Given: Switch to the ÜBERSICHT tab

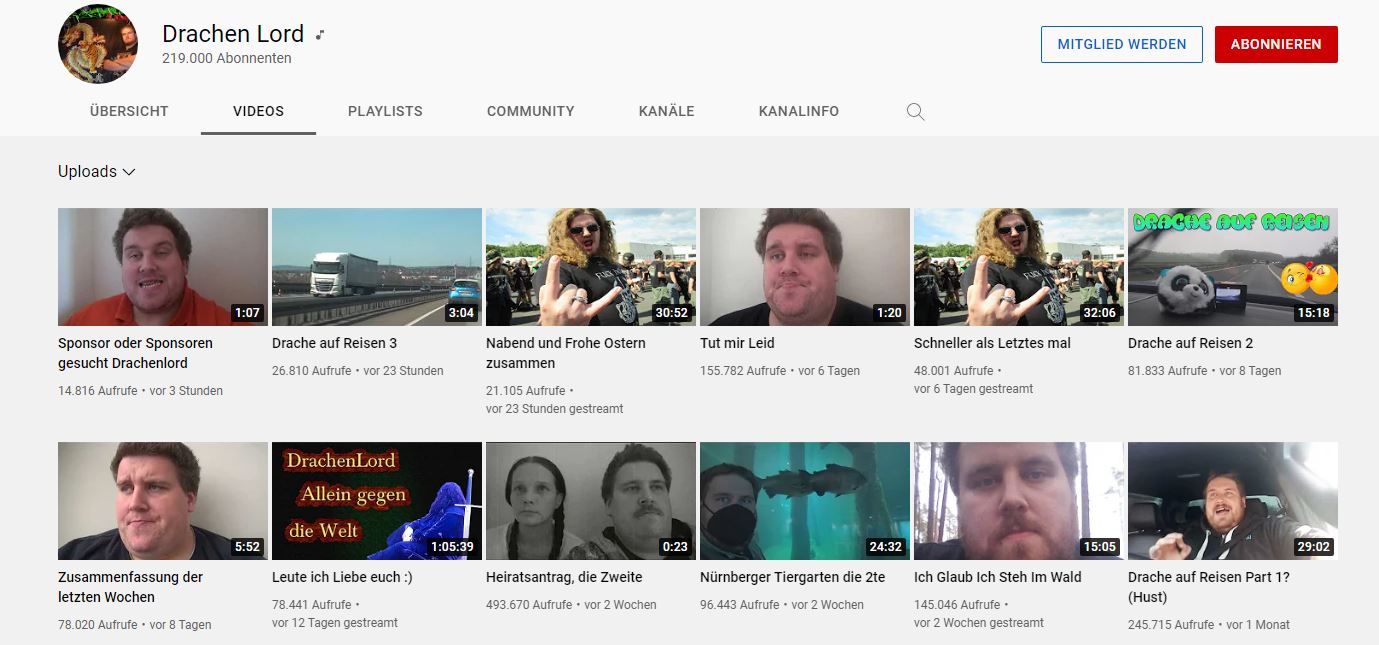Looking at the screenshot, I should tap(129, 111).
